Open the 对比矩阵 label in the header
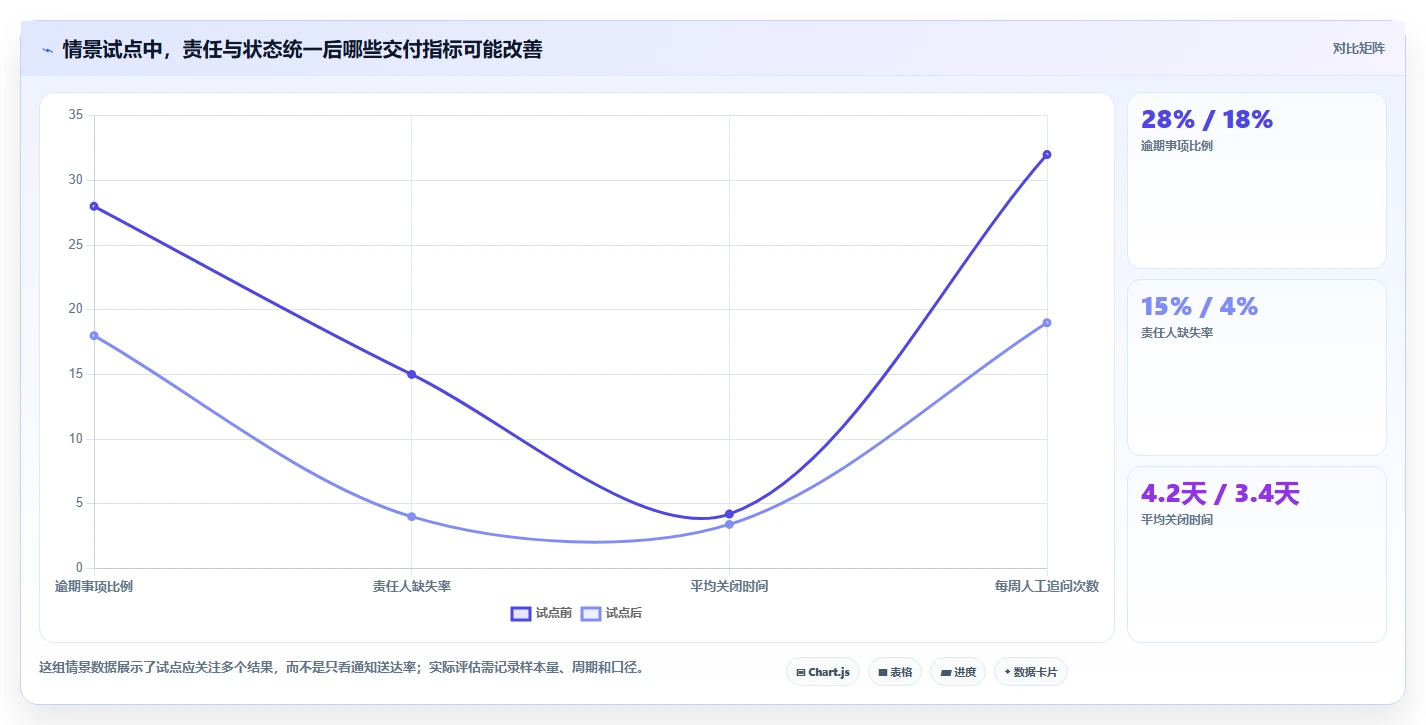 click(x=1358, y=48)
